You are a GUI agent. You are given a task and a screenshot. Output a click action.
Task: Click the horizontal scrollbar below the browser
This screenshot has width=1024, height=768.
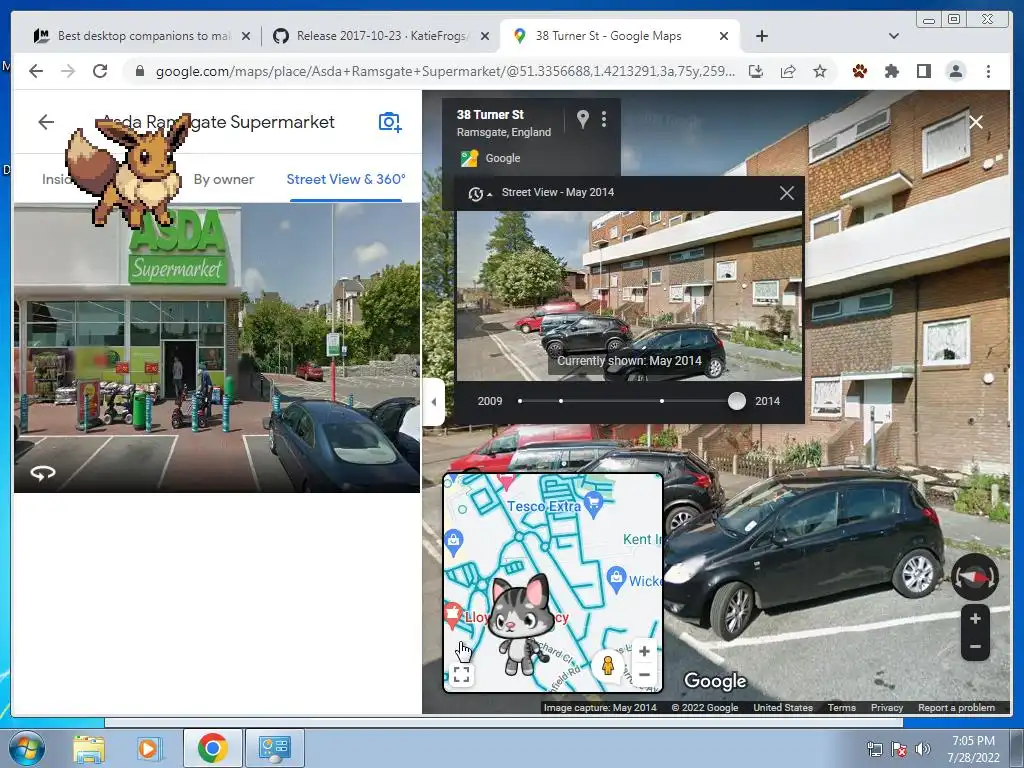pyautogui.click(x=504, y=722)
